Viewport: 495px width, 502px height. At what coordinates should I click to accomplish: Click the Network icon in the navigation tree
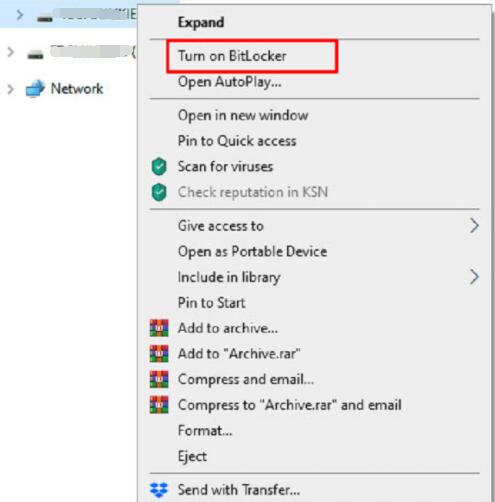pos(35,89)
